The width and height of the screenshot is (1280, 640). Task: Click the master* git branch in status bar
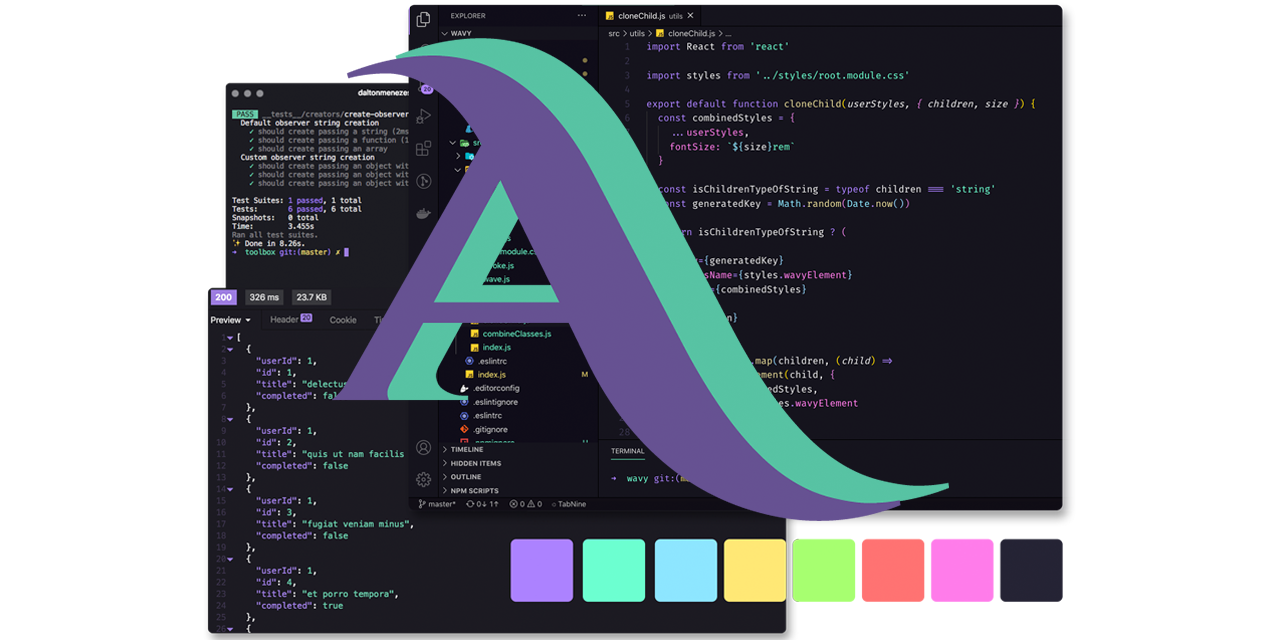click(437, 504)
